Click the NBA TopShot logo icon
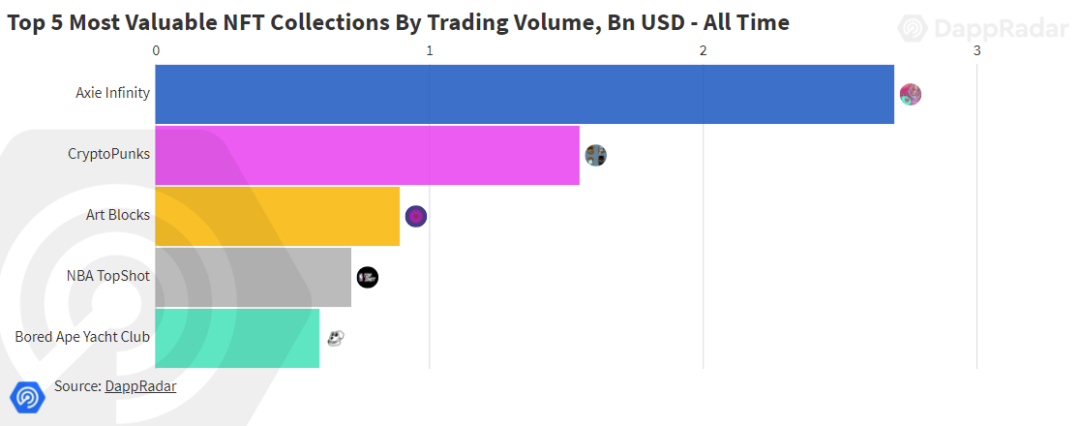 coord(367,277)
